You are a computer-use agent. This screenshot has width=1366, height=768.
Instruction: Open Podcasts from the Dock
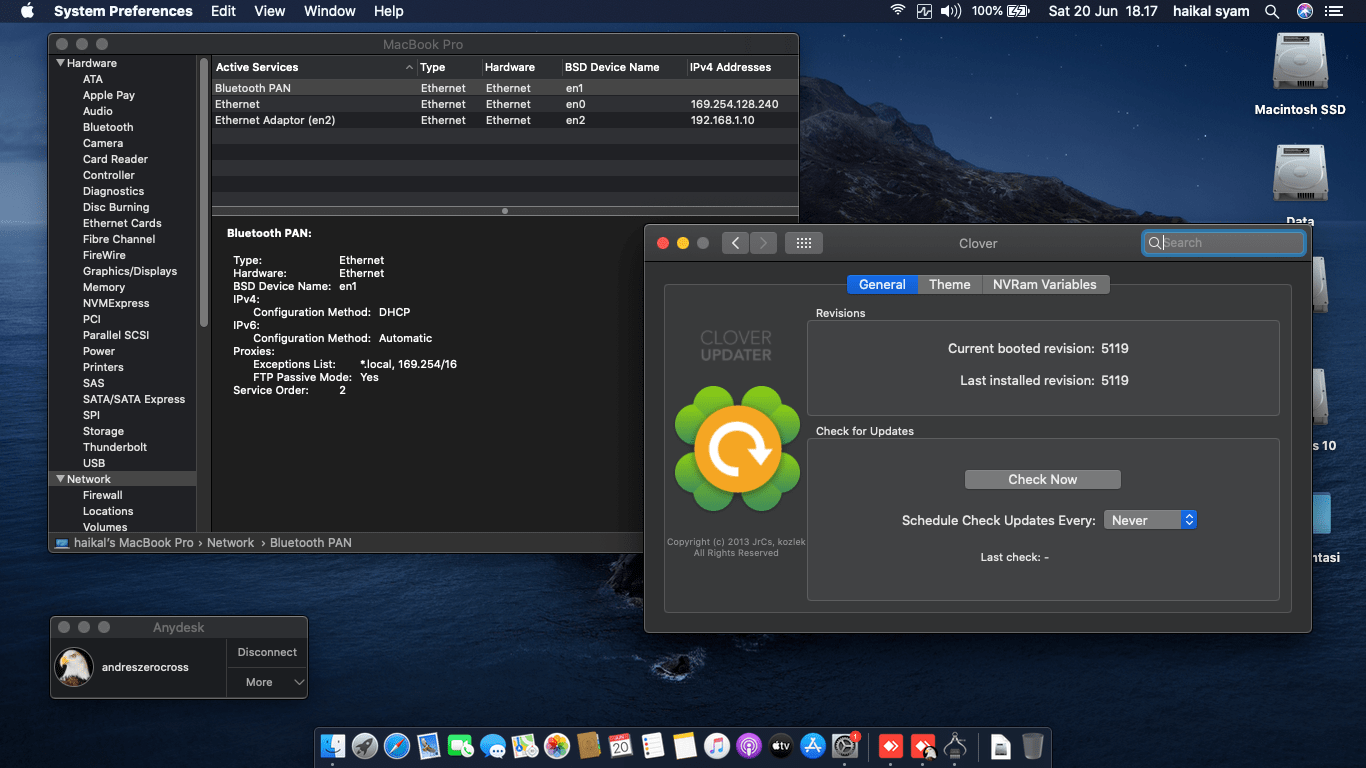click(749, 746)
